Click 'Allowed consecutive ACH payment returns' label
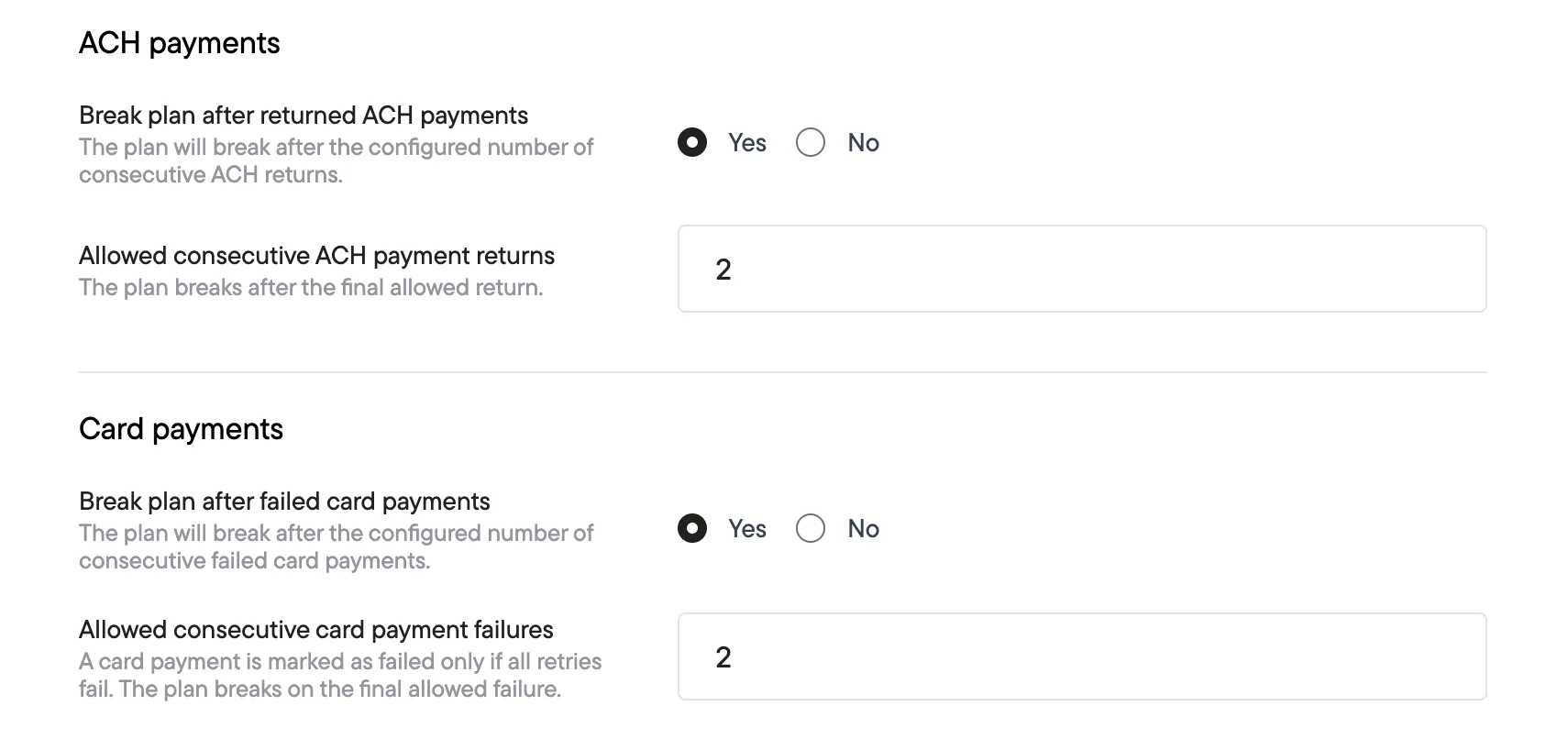This screenshot has width=1568, height=739. pyautogui.click(x=316, y=256)
